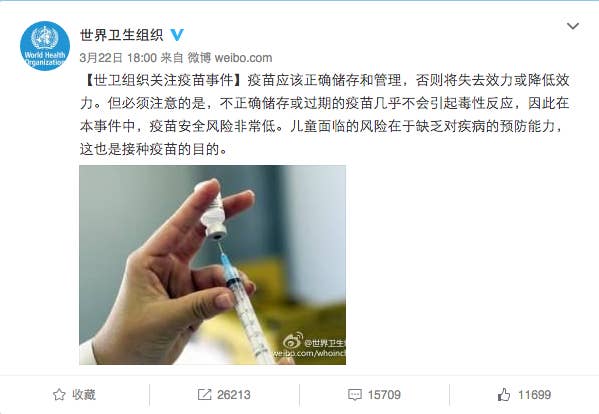This screenshot has height=414, width=599.
Task: Click the weibo.com/whoinchina watermark text
Action: pos(309,354)
